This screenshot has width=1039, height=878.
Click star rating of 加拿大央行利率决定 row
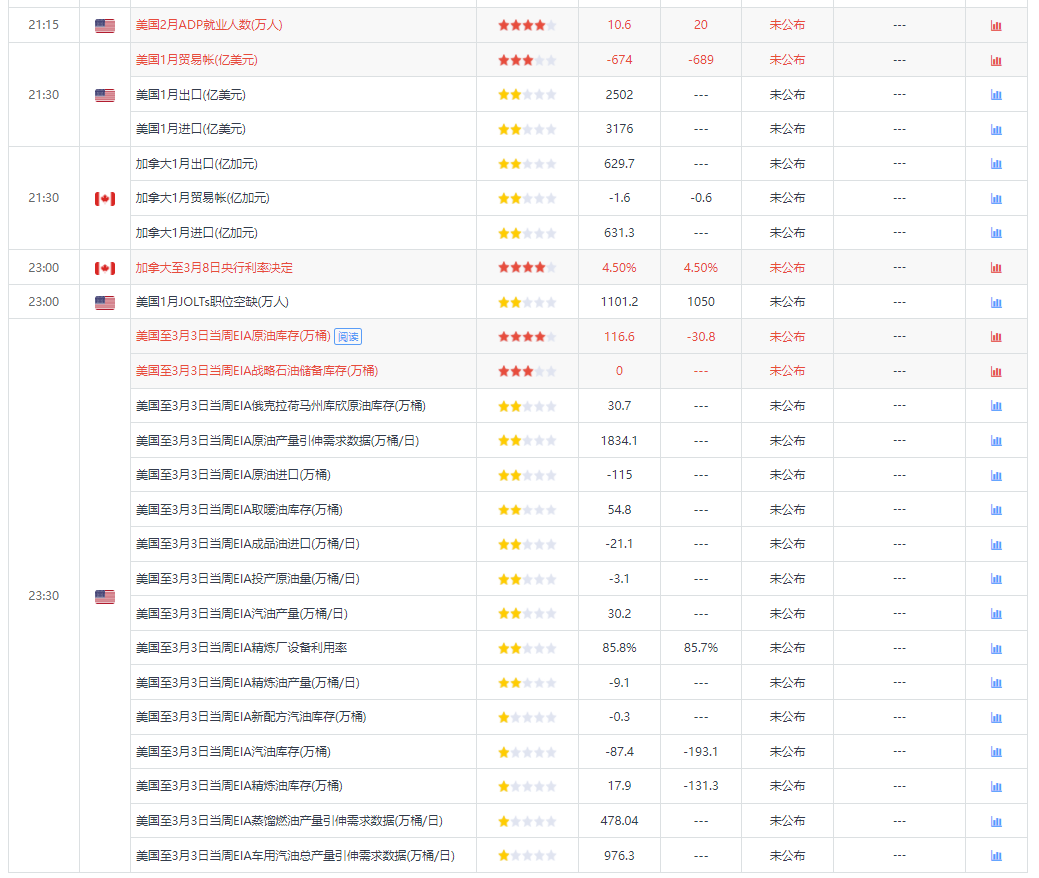[527, 268]
